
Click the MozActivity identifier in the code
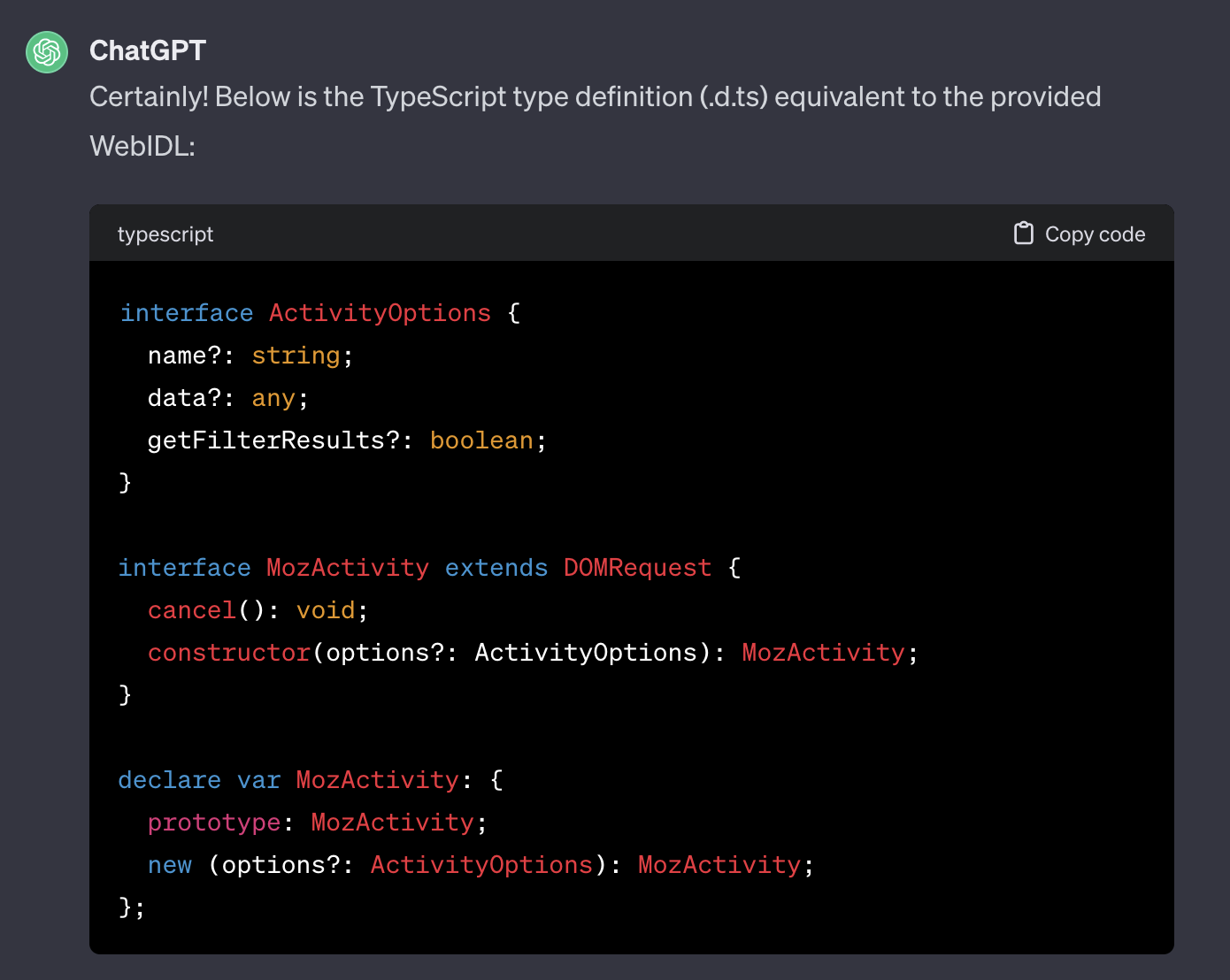coord(347,567)
